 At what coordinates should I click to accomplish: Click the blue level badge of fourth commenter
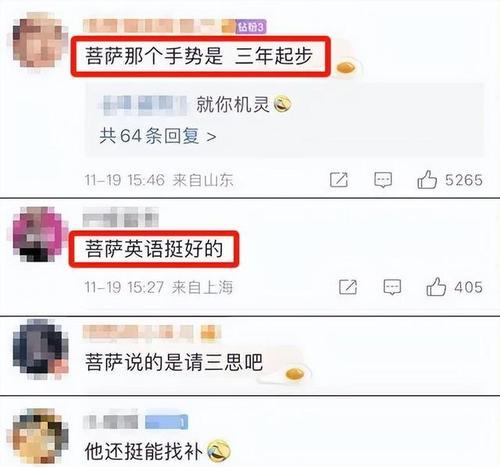point(167,422)
